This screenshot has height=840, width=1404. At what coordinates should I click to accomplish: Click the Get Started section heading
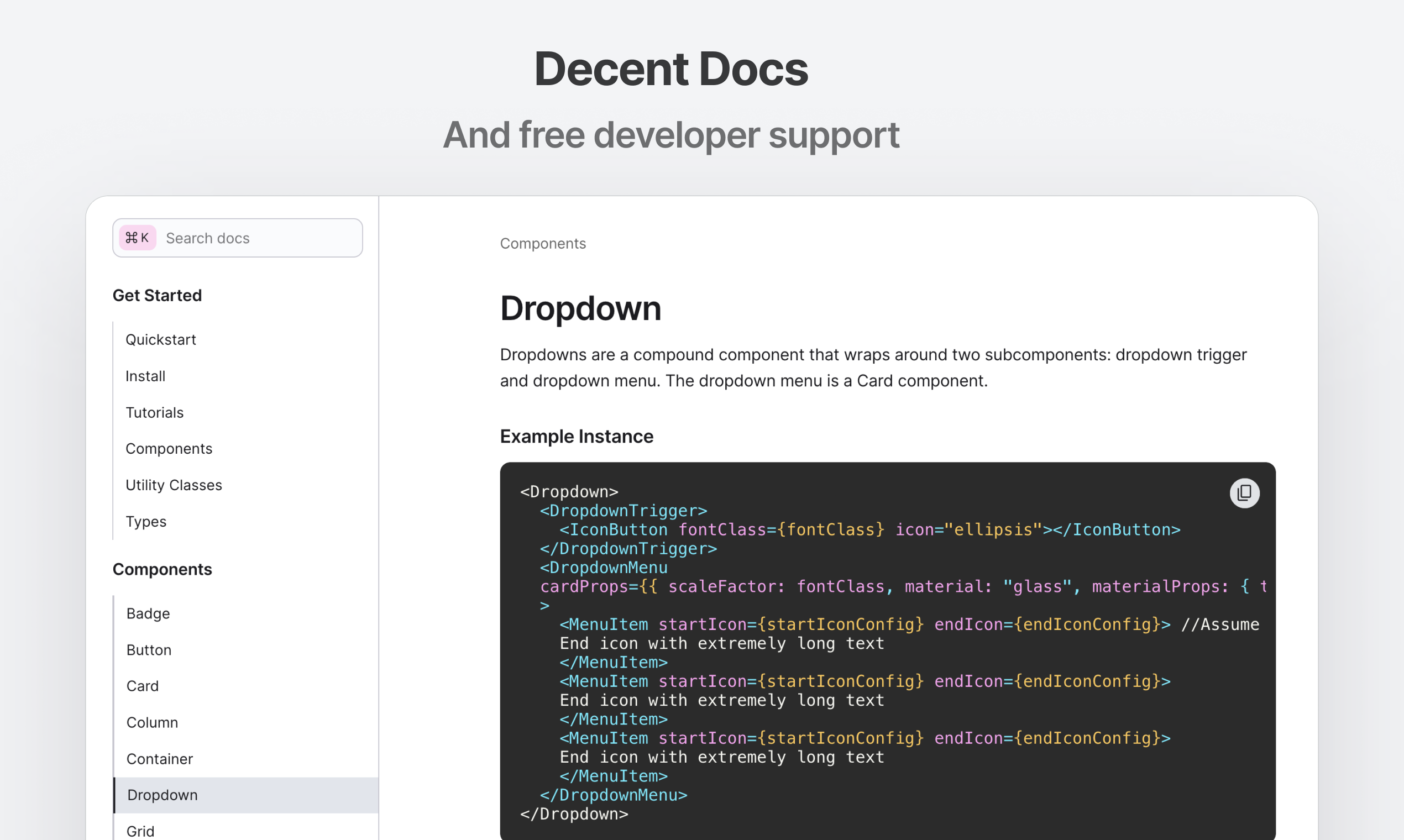coord(158,296)
